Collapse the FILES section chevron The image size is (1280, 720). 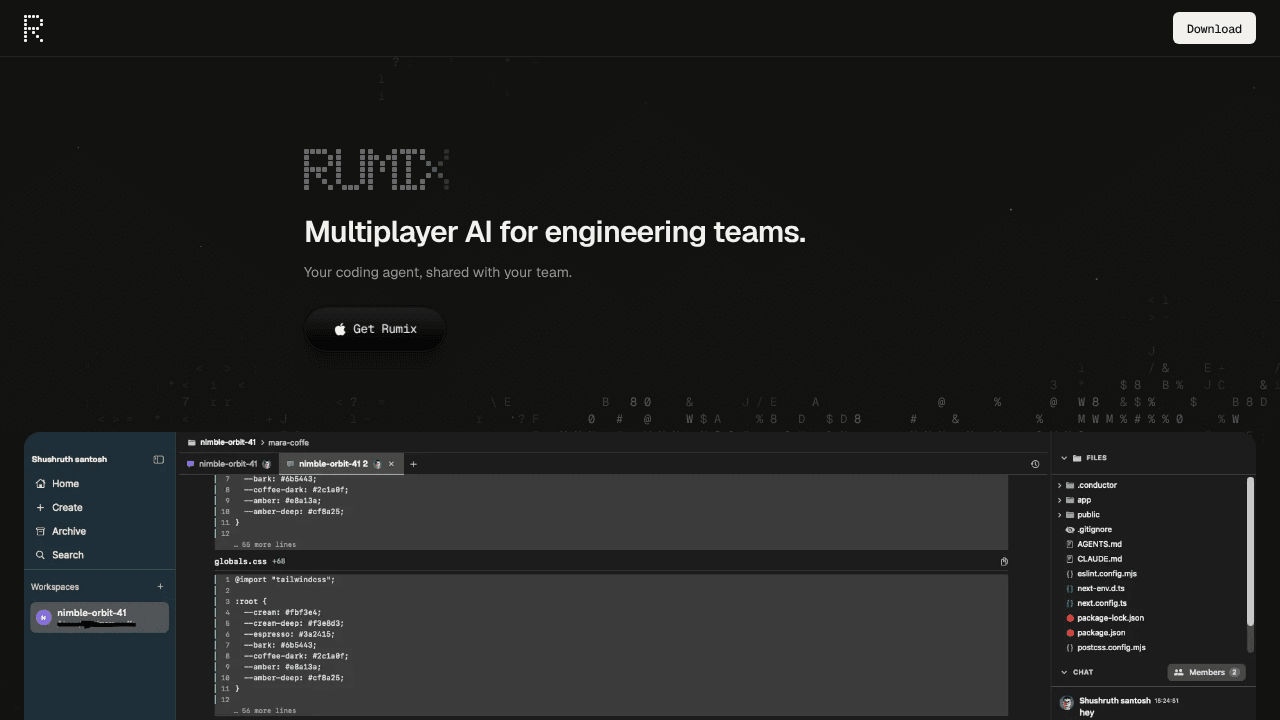tap(1064, 458)
